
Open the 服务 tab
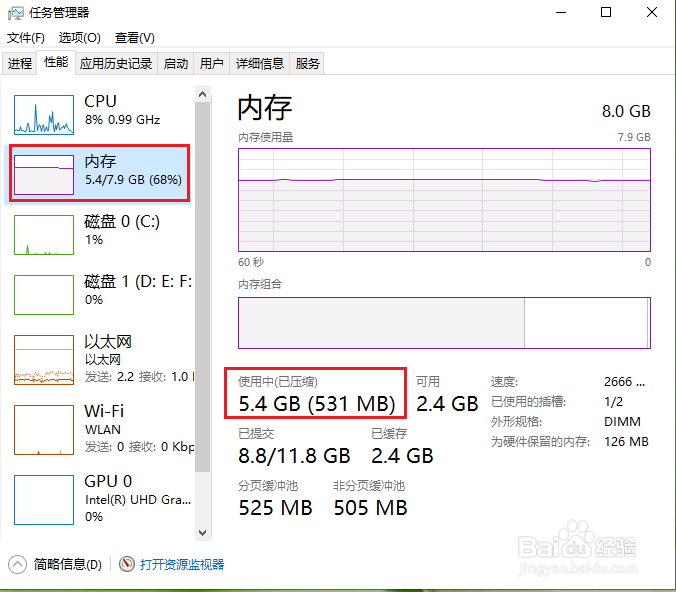coord(307,64)
